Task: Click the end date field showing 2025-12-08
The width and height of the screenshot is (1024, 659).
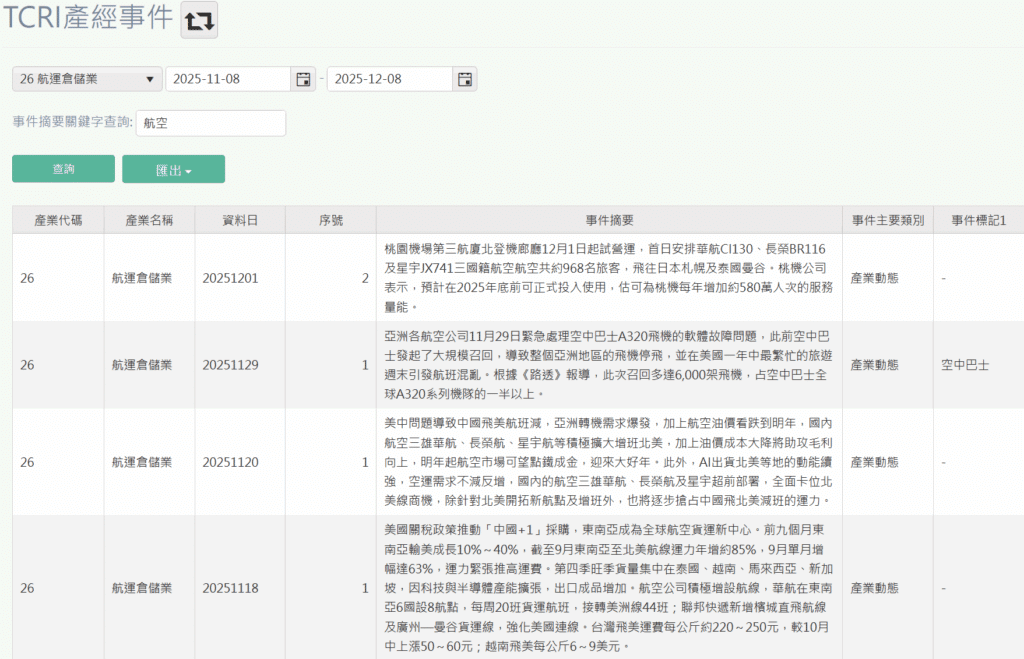Action: (389, 79)
